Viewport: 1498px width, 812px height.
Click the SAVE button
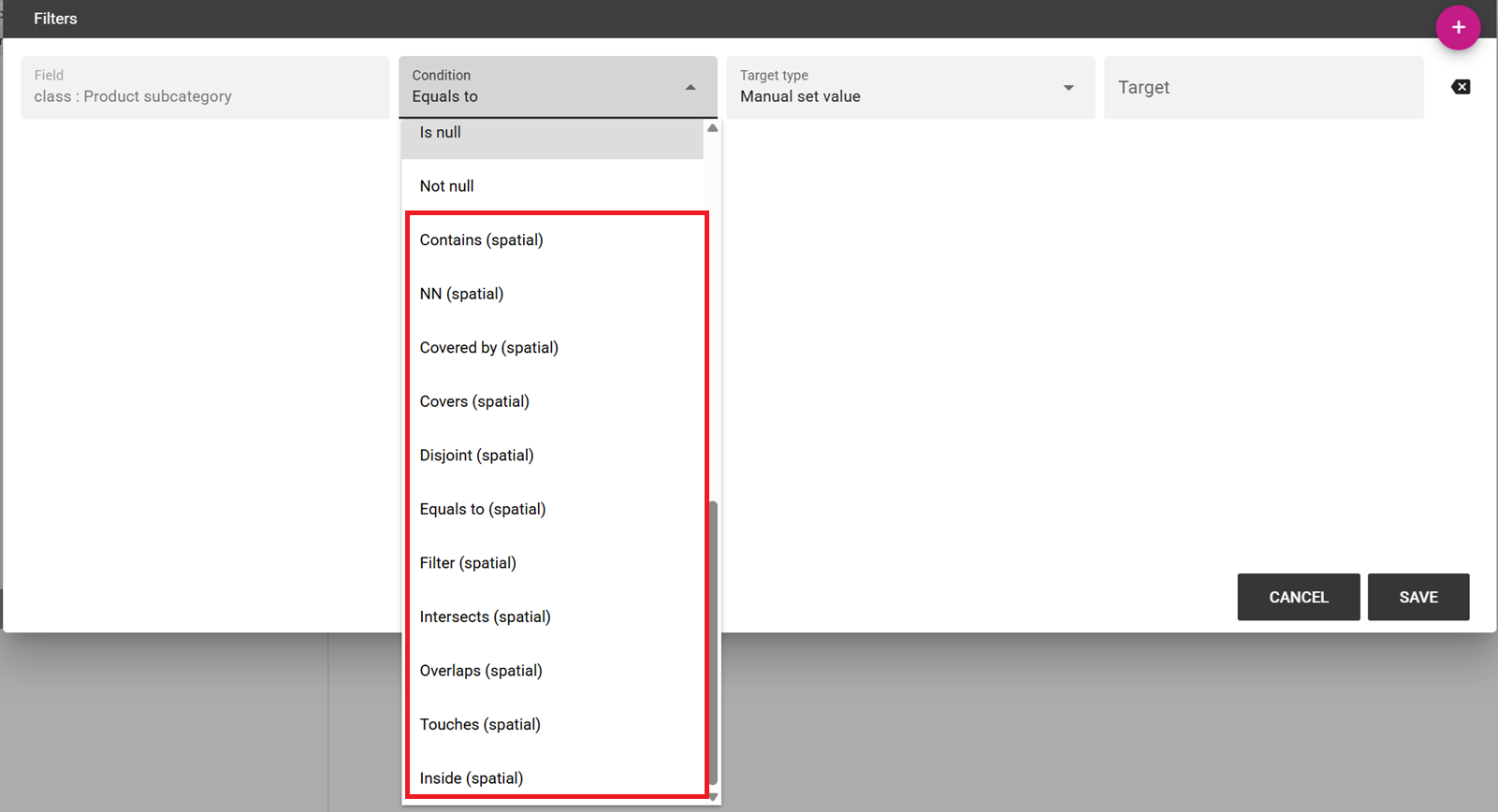pos(1418,597)
